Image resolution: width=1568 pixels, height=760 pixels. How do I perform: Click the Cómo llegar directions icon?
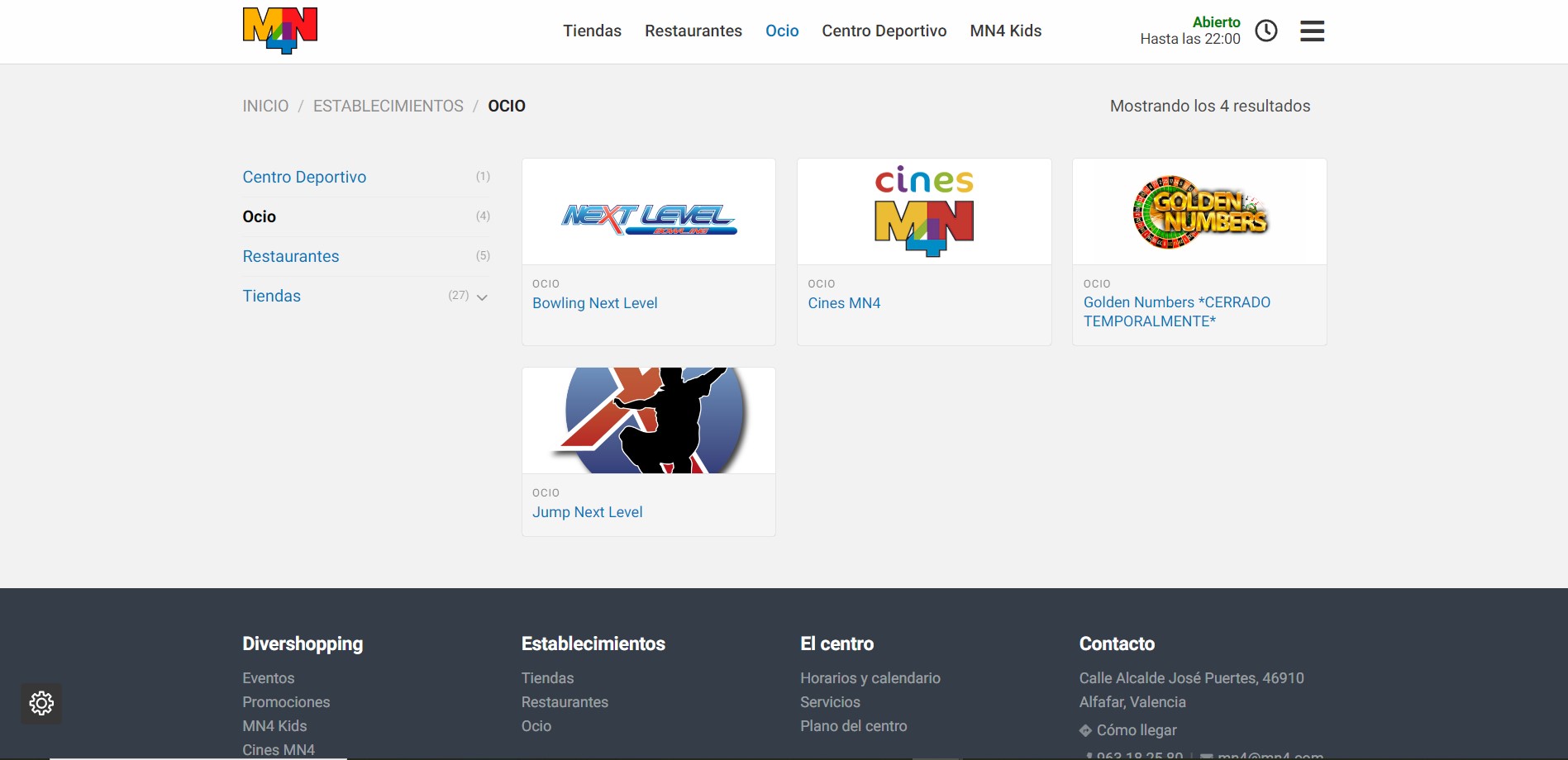(x=1085, y=730)
